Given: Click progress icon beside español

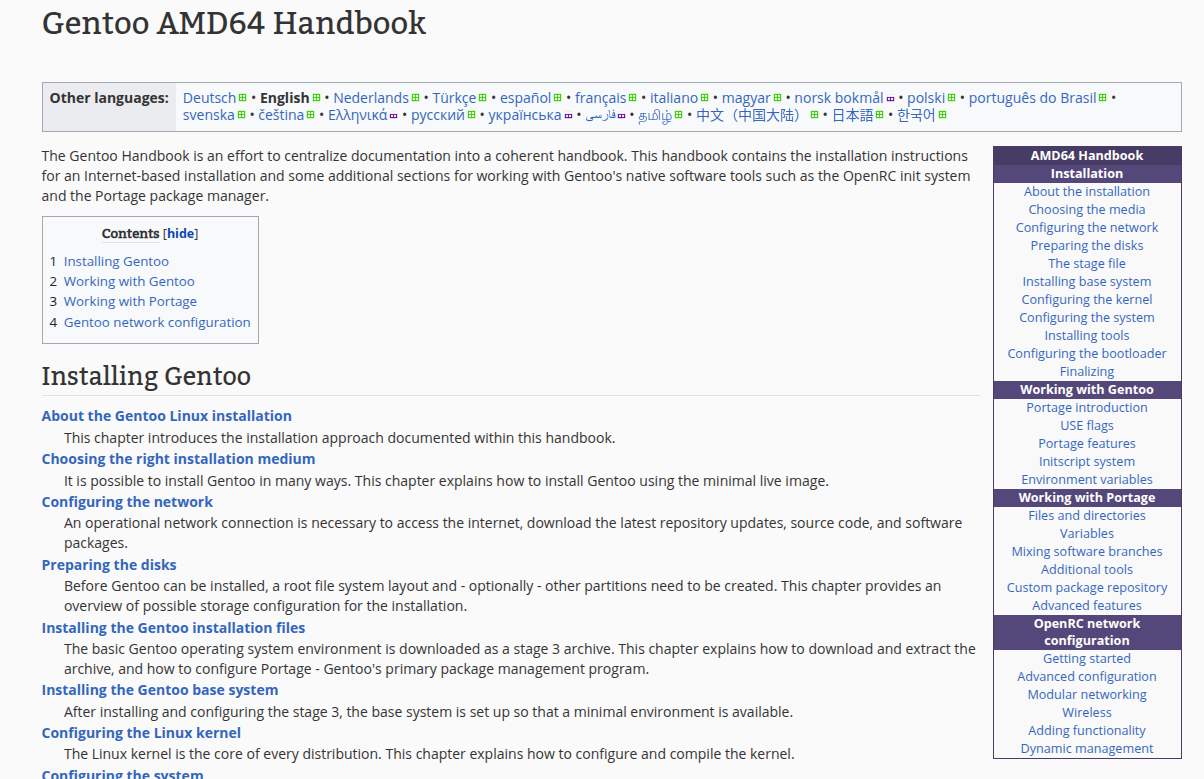Looking at the screenshot, I should coord(557,98).
